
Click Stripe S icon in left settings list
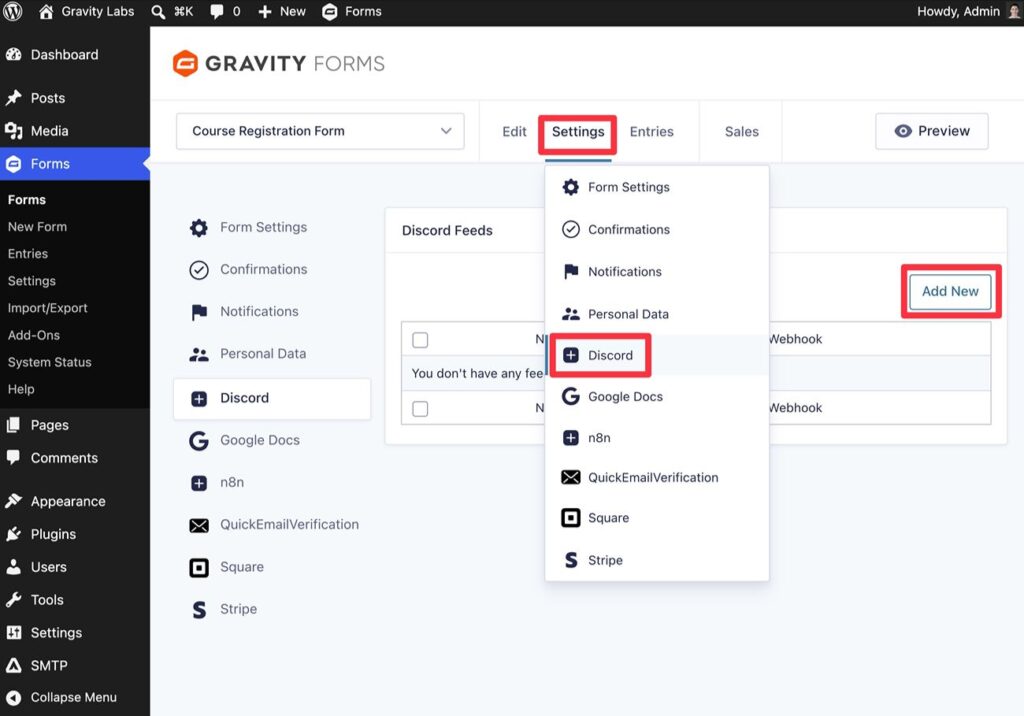pos(199,610)
